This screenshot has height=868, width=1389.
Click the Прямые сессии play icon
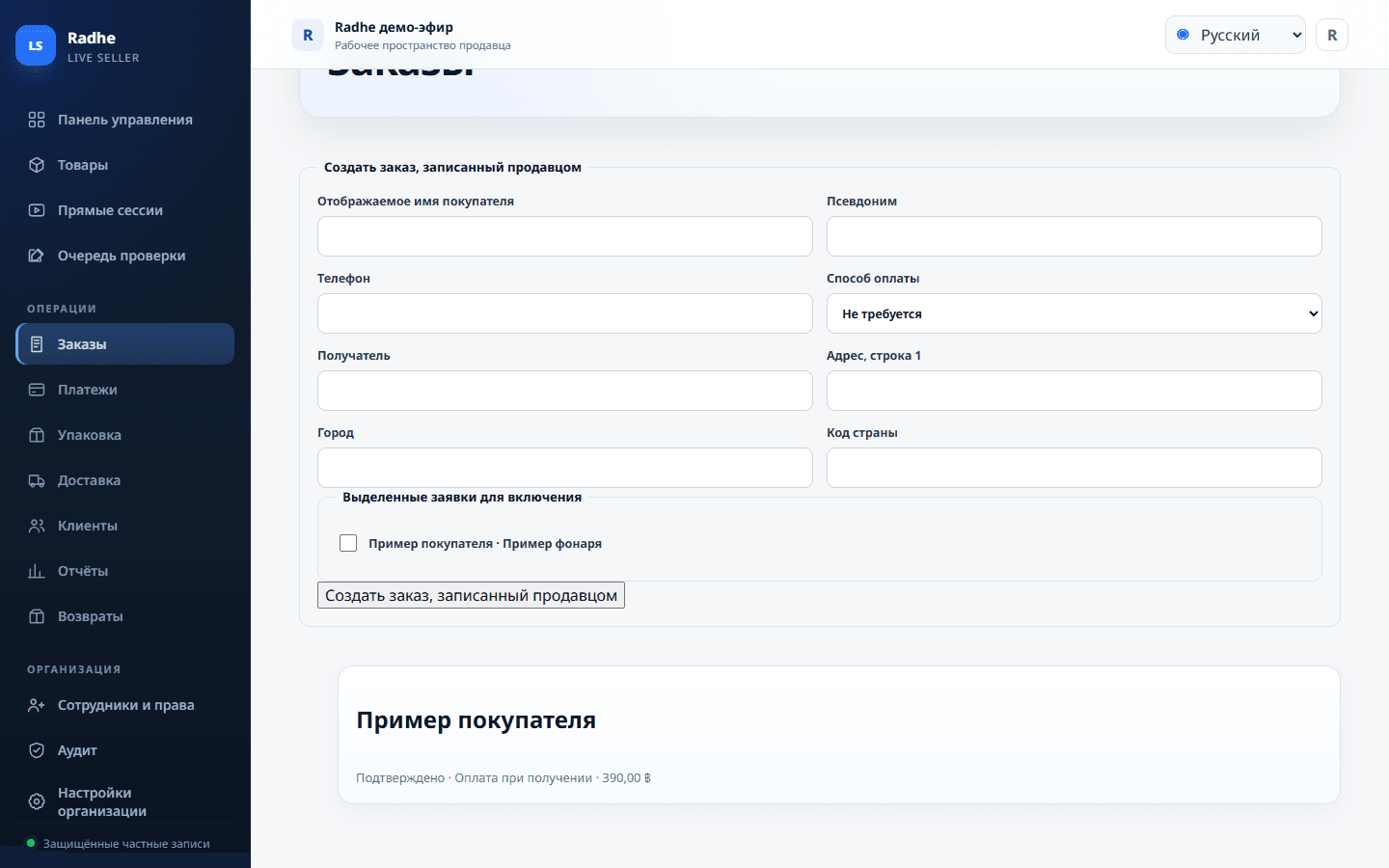(x=37, y=210)
